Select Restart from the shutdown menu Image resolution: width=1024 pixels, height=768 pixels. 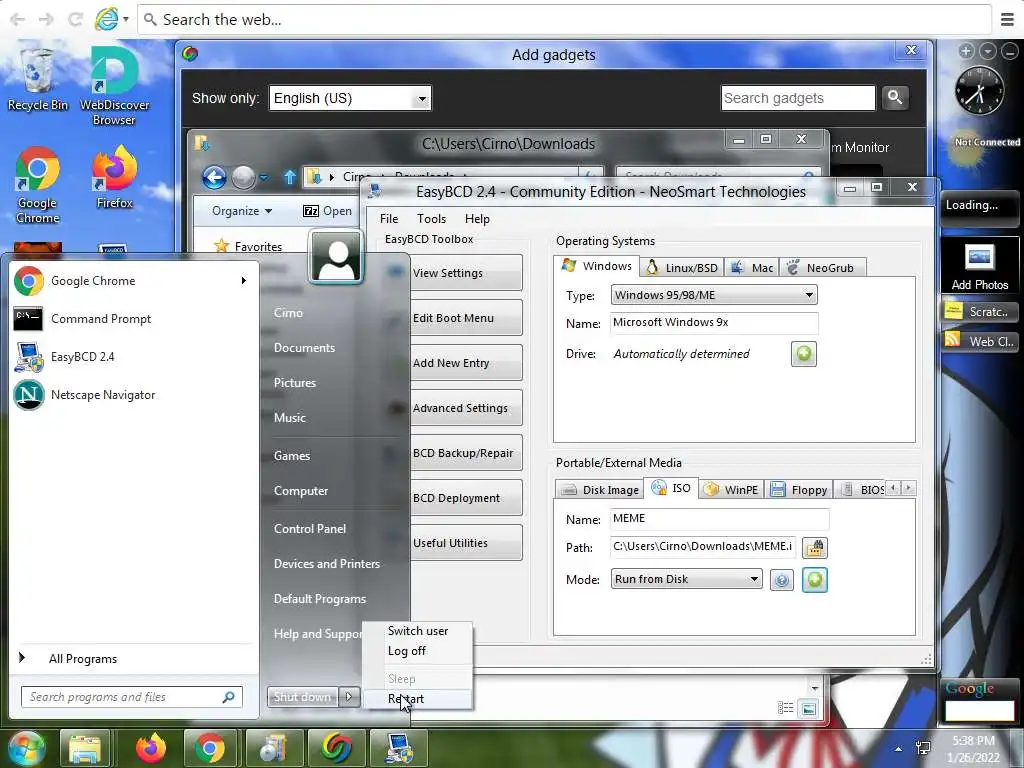click(417, 699)
